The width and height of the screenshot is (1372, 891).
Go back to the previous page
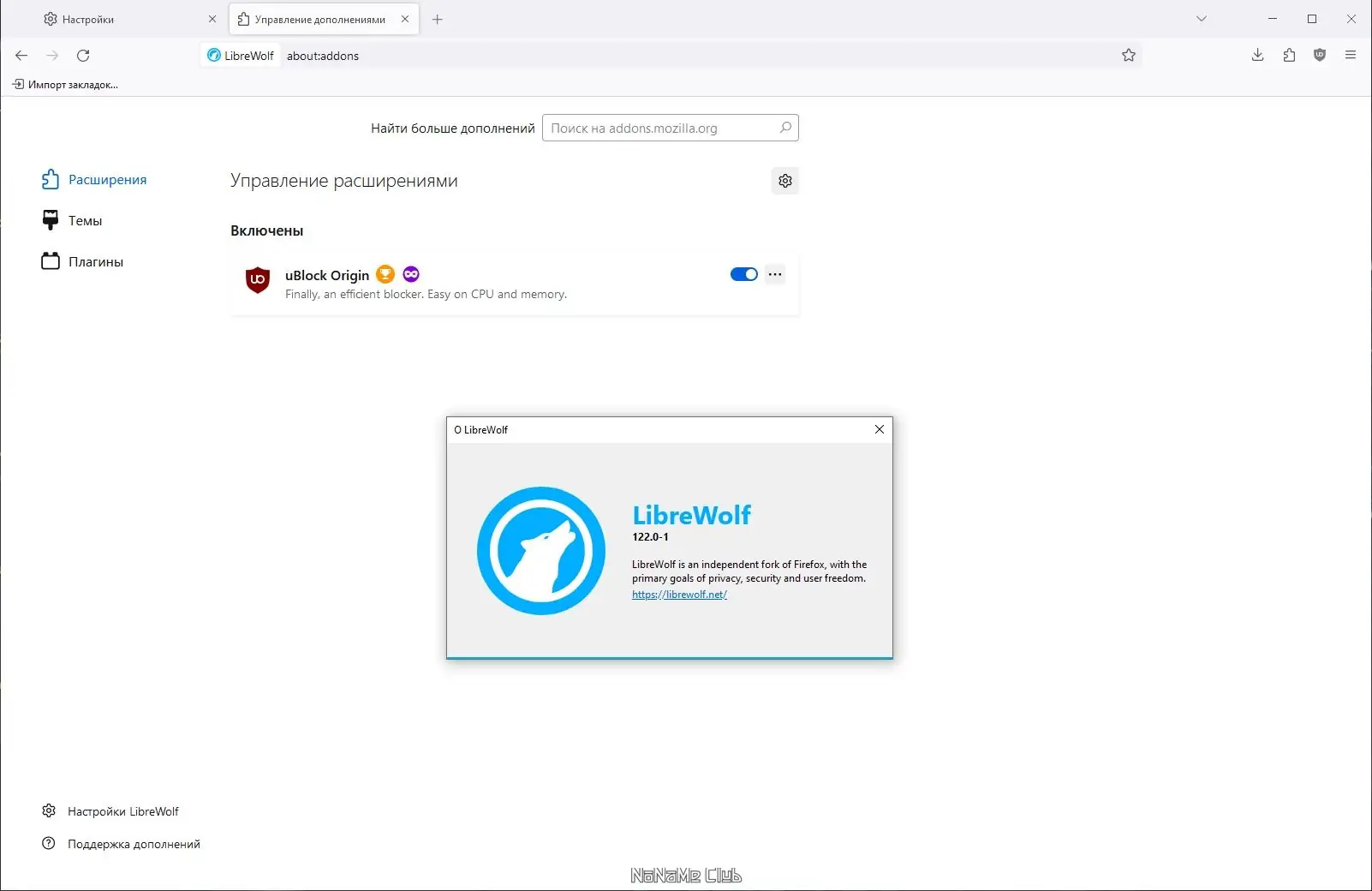click(x=21, y=56)
